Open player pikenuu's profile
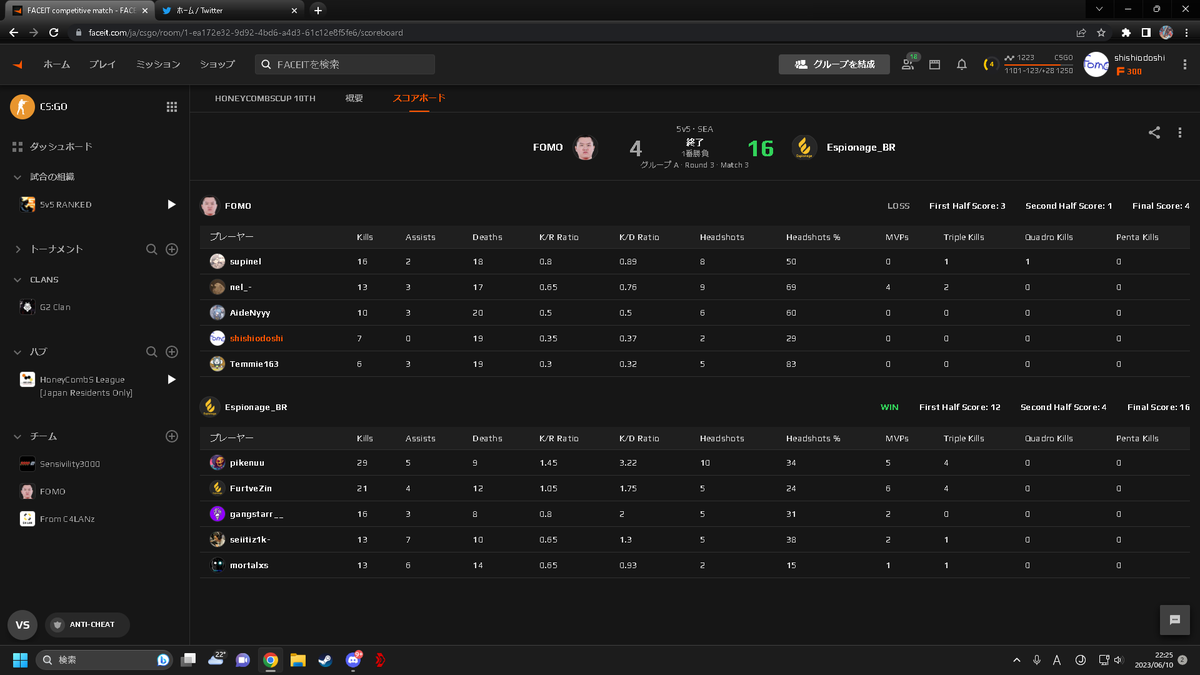 247,462
